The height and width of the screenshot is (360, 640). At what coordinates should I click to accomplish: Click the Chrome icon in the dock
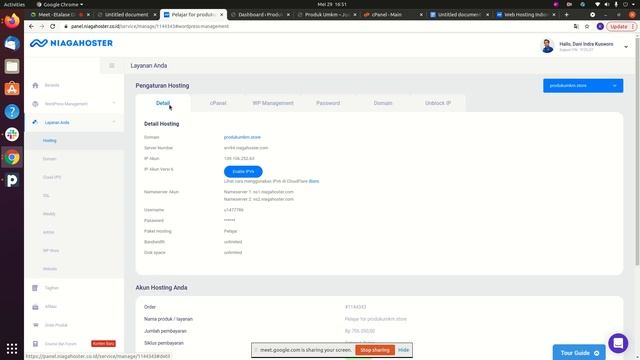(x=12, y=157)
